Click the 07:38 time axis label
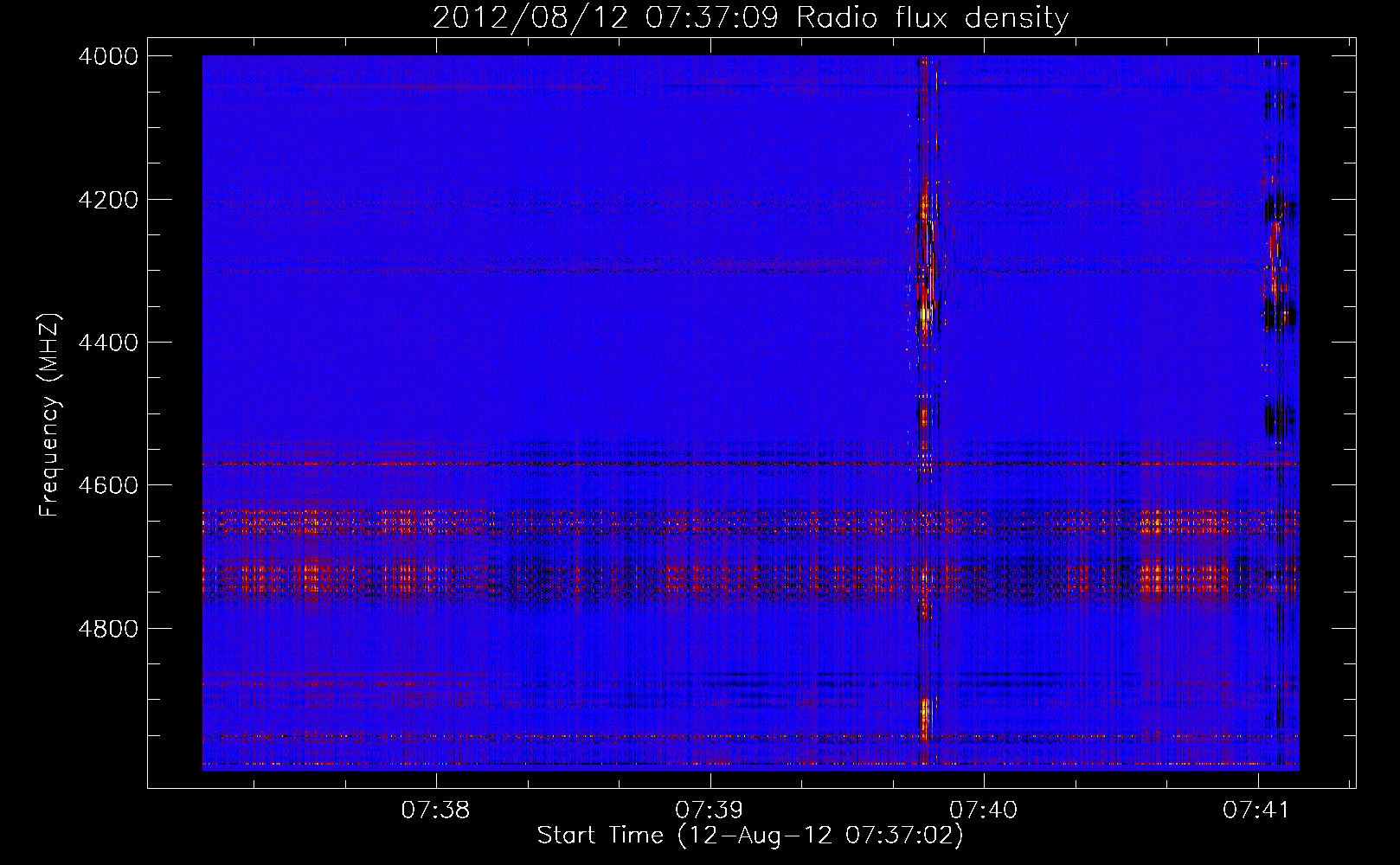1400x865 pixels. [436, 811]
